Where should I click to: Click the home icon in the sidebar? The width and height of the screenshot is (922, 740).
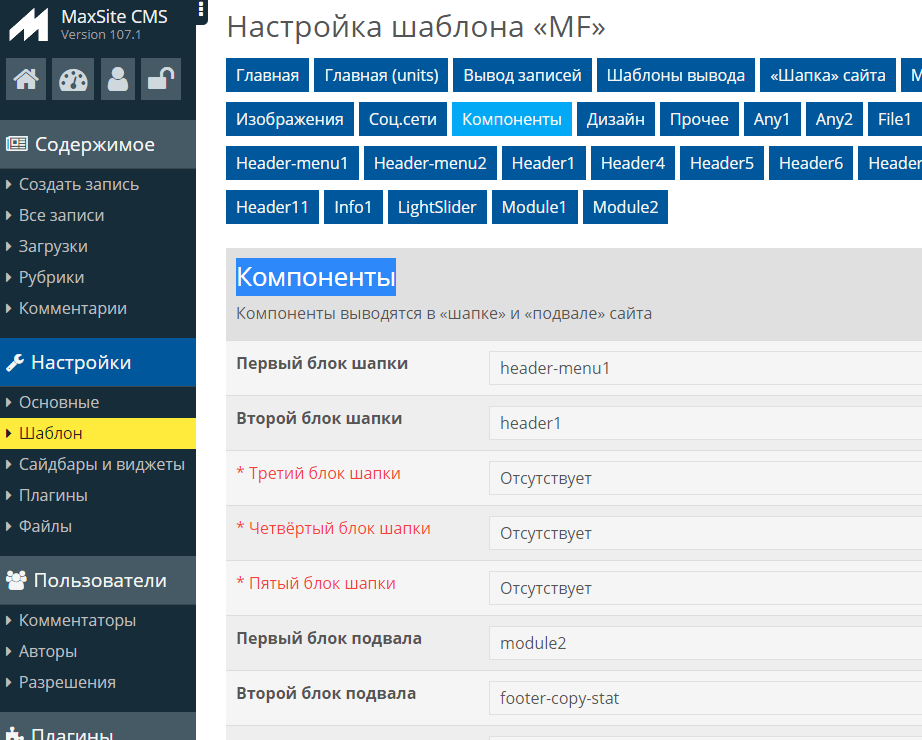click(27, 80)
